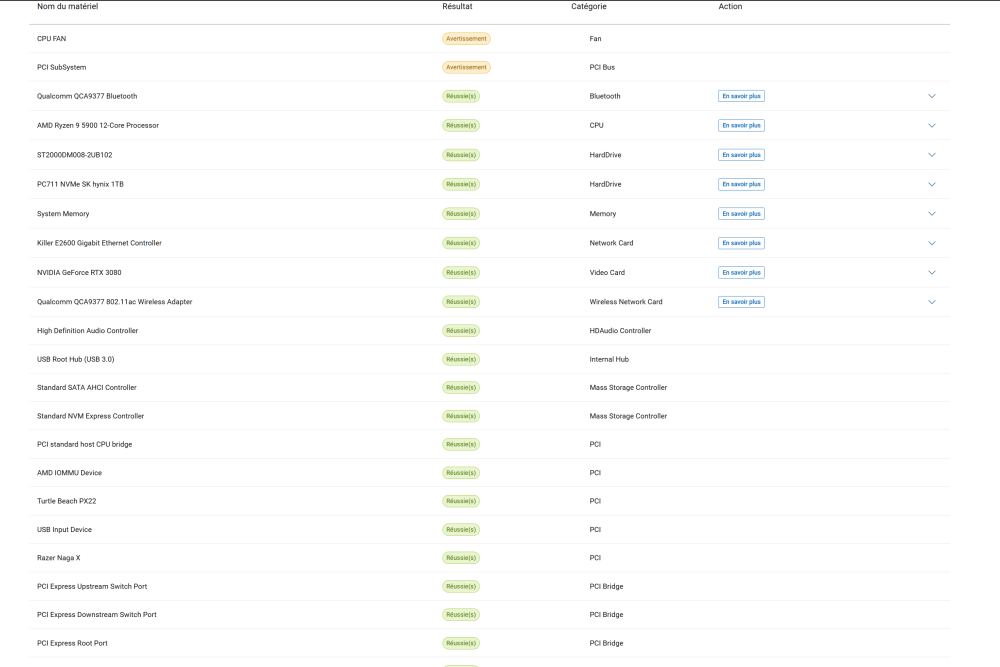Select the AMD IOMMU Device name
Viewport: 1000px width, 667px height.
[x=70, y=473]
